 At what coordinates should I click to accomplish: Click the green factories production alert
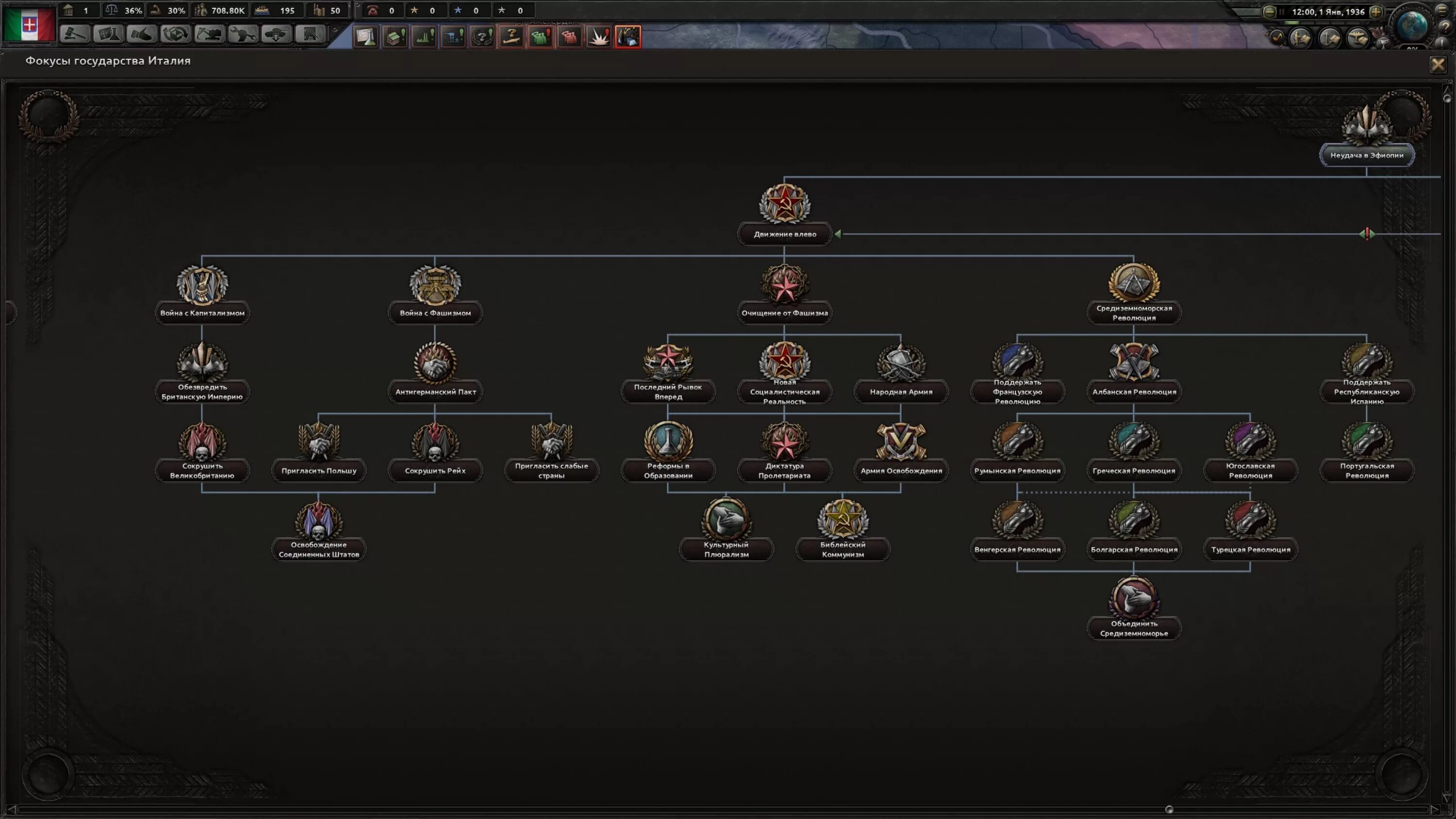tap(424, 37)
